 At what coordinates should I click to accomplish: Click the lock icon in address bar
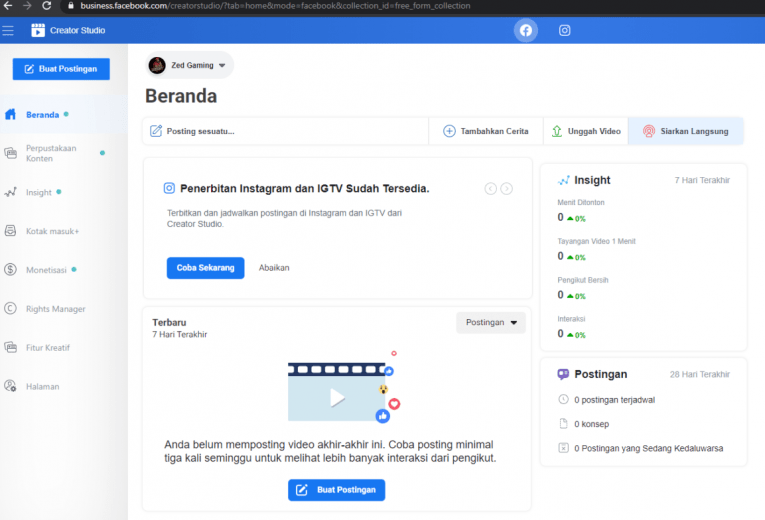pyautogui.click(x=71, y=6)
